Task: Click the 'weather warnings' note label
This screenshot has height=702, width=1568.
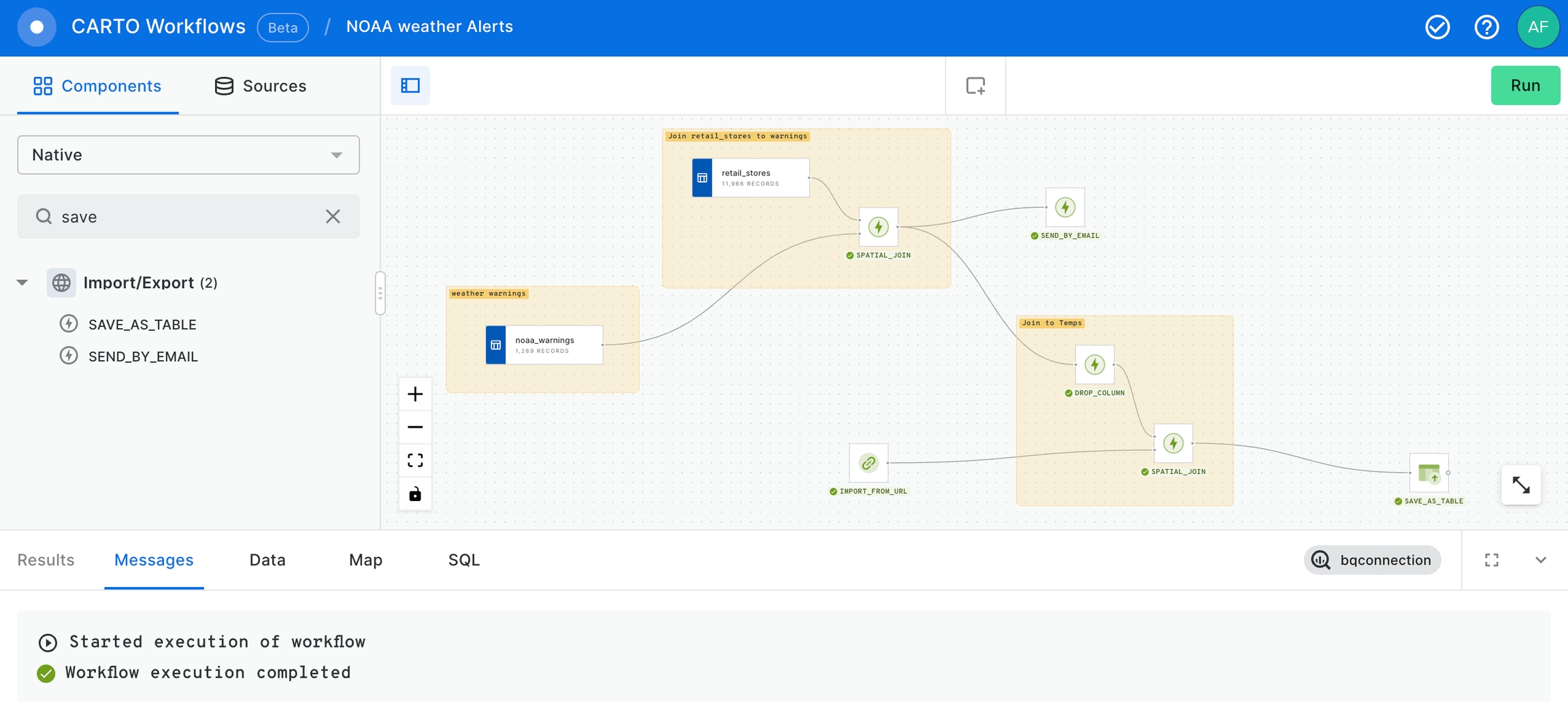Action: coord(489,293)
